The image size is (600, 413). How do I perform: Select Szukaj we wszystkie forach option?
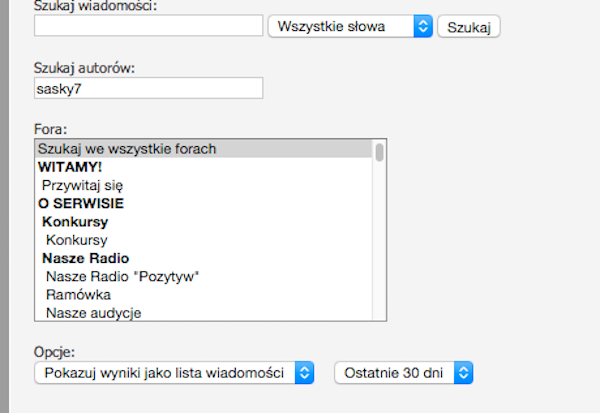coord(203,149)
